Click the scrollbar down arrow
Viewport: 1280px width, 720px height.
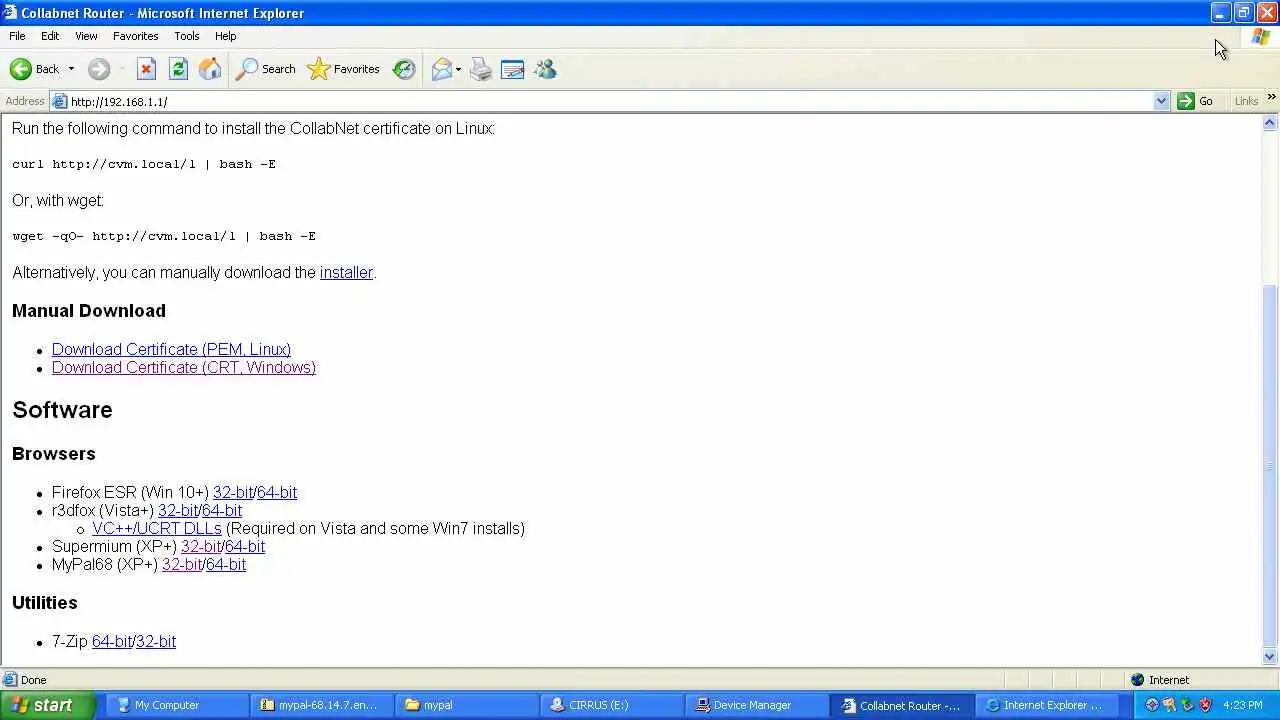(x=1270, y=657)
